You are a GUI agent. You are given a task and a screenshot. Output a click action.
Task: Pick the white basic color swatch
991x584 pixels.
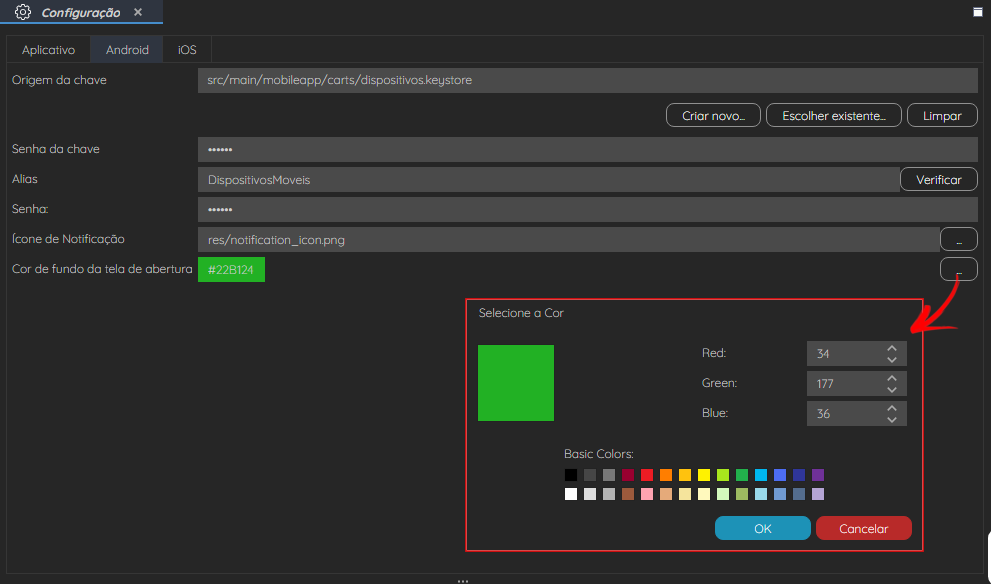pos(571,494)
